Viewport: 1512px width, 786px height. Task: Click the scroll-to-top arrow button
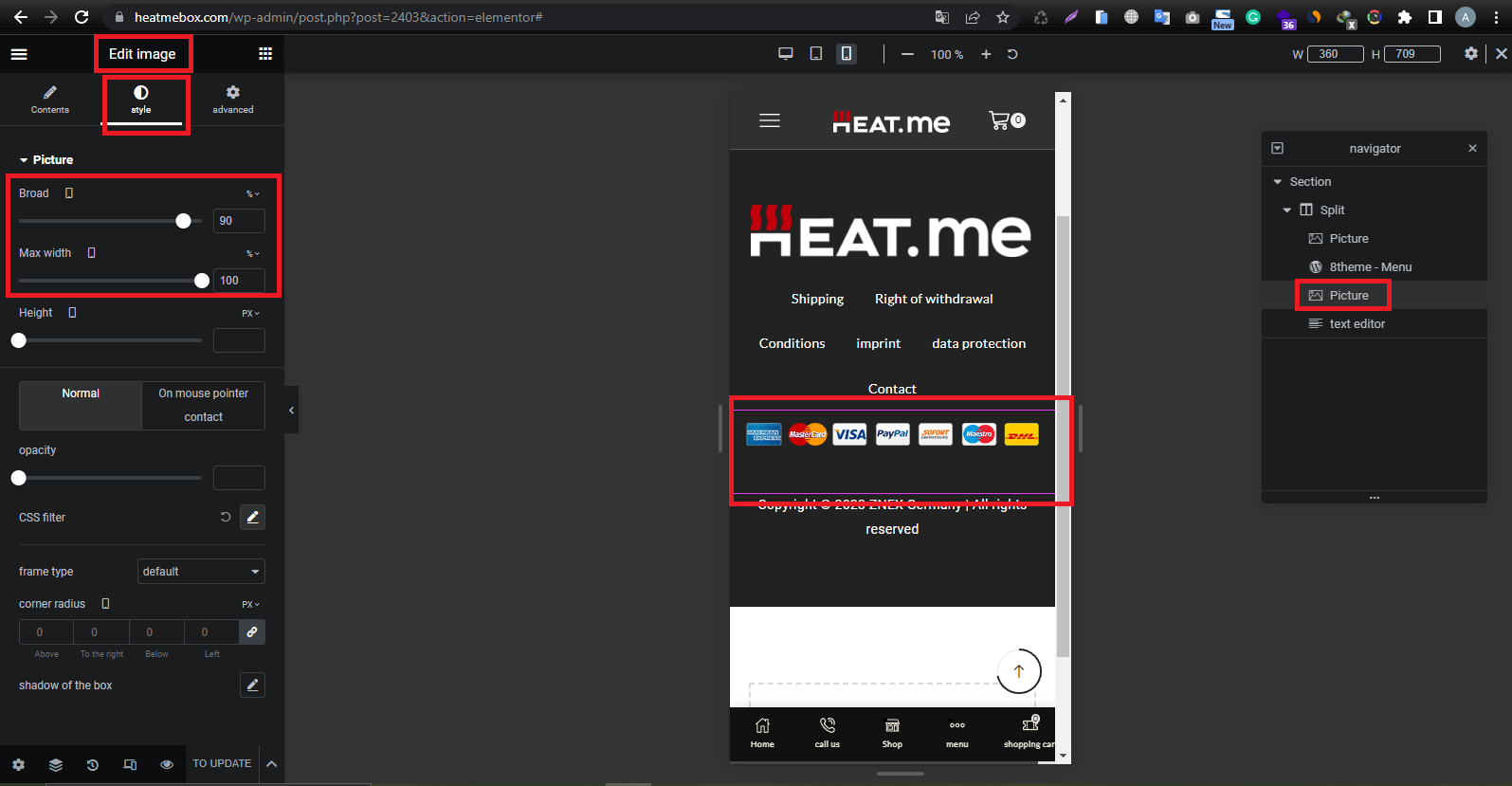[x=1019, y=671]
